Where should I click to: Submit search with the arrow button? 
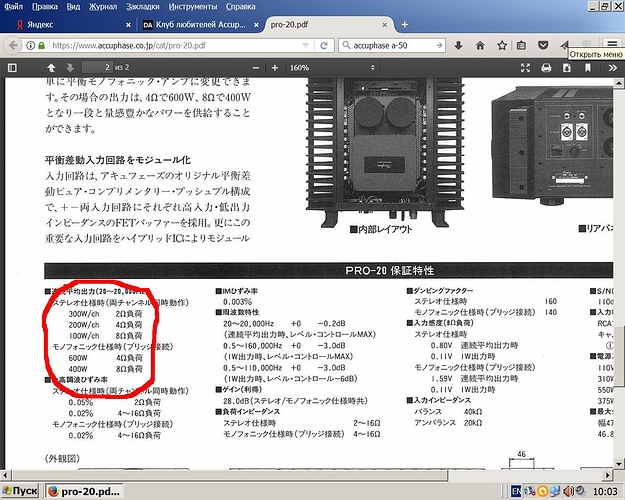coord(439,45)
